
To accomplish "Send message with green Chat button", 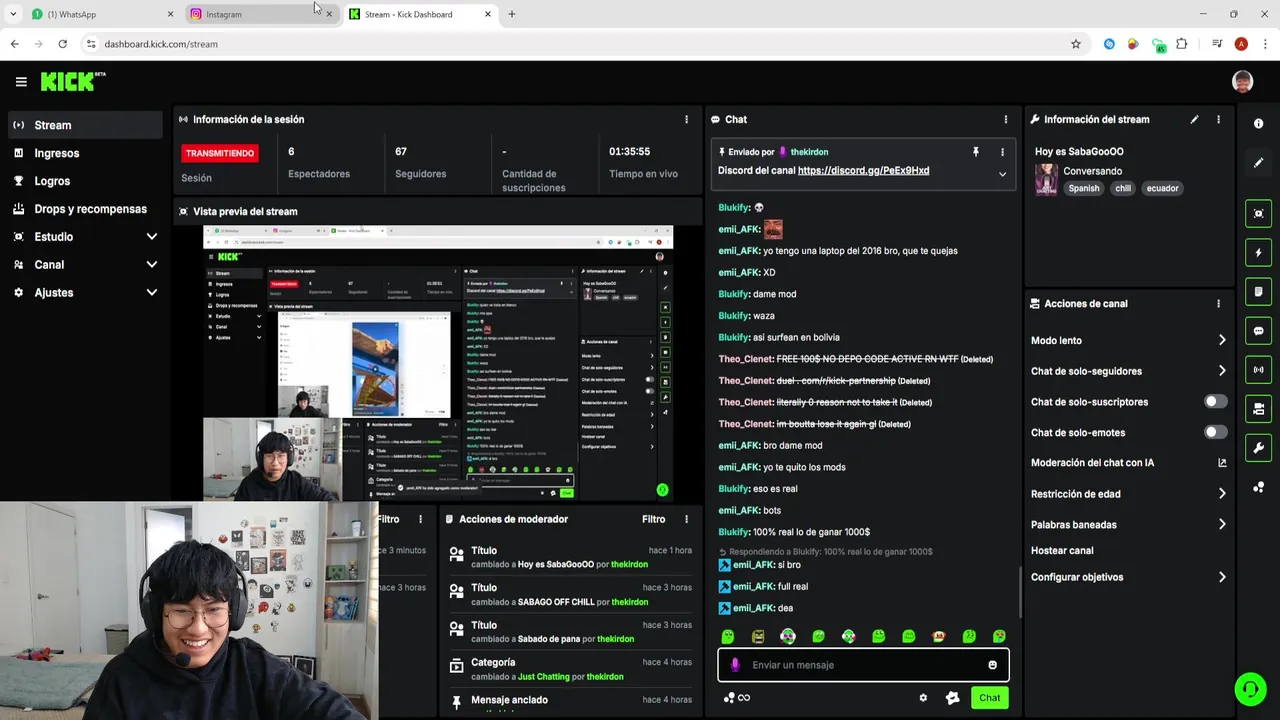I will coord(989,698).
